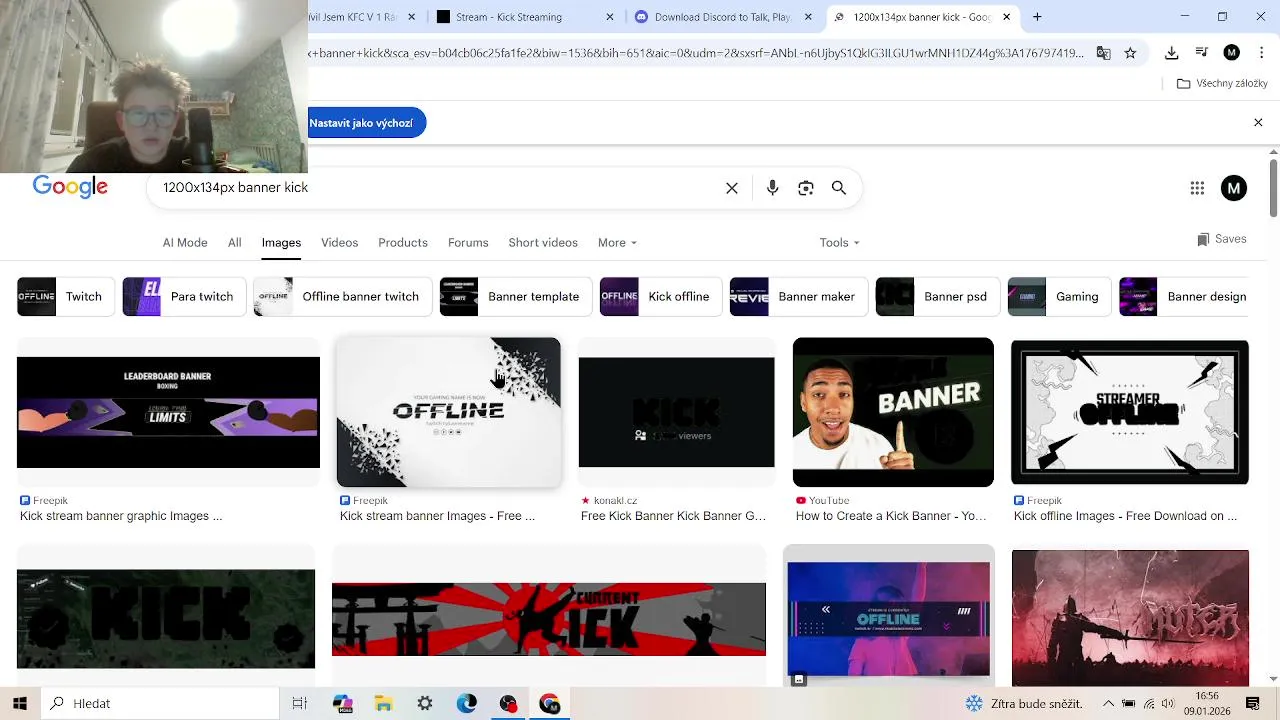
Task: Search by image with the lens icon
Action: click(805, 188)
